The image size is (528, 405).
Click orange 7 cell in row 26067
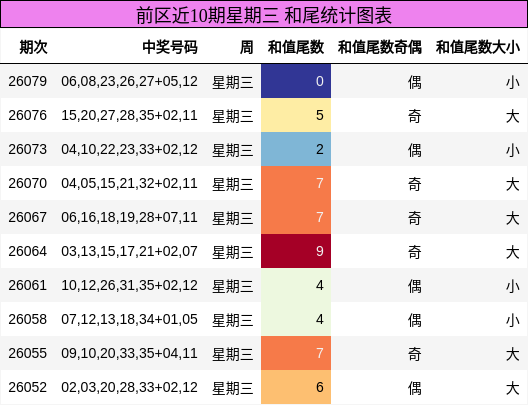click(x=296, y=217)
